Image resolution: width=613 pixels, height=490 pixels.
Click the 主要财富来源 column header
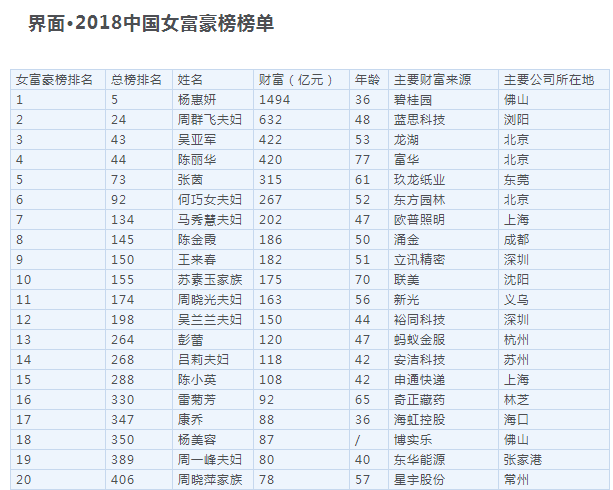coord(432,80)
